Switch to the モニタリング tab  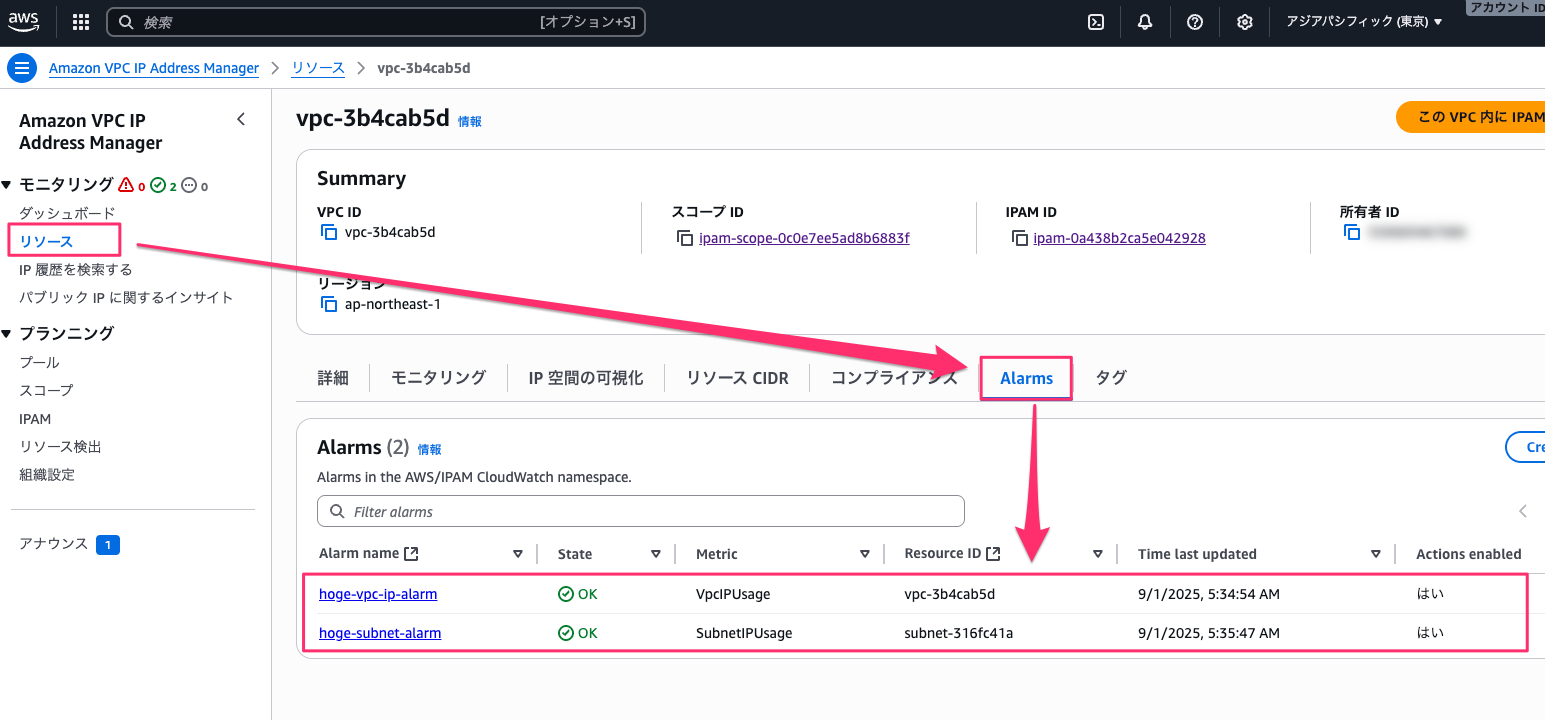pyautogui.click(x=438, y=378)
